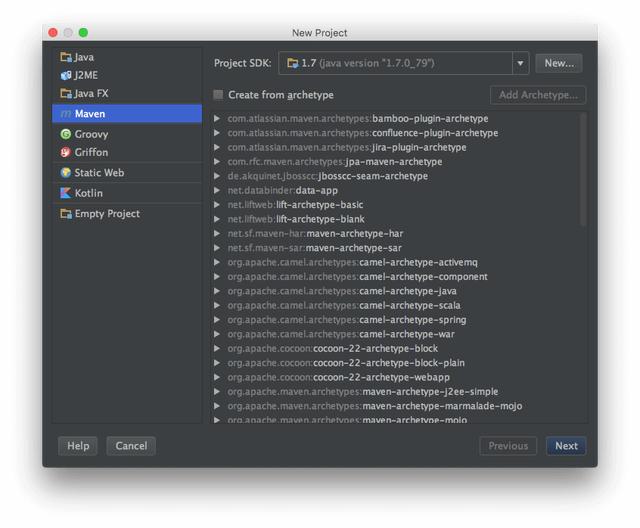Choose Groovy project type
This screenshot has width=640, height=528.
(x=127, y=134)
